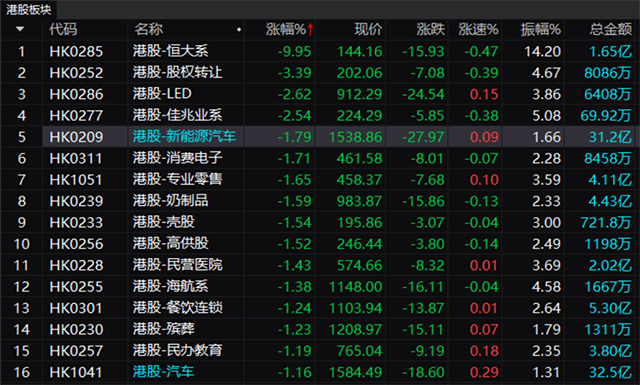
Task: Open the 港股-汽车 sector link
Action: coord(163,372)
